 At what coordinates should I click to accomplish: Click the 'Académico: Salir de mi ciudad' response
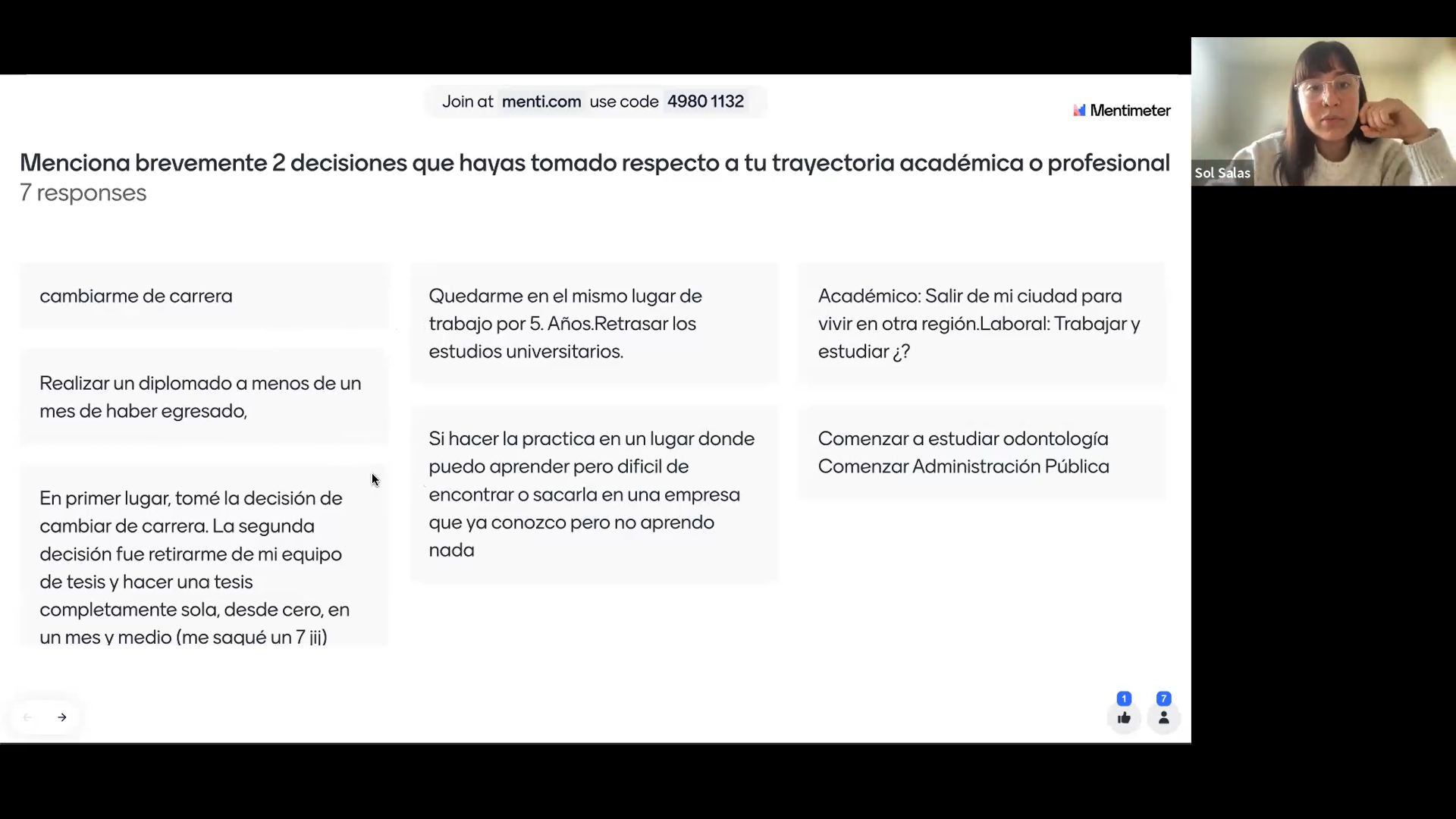(981, 324)
